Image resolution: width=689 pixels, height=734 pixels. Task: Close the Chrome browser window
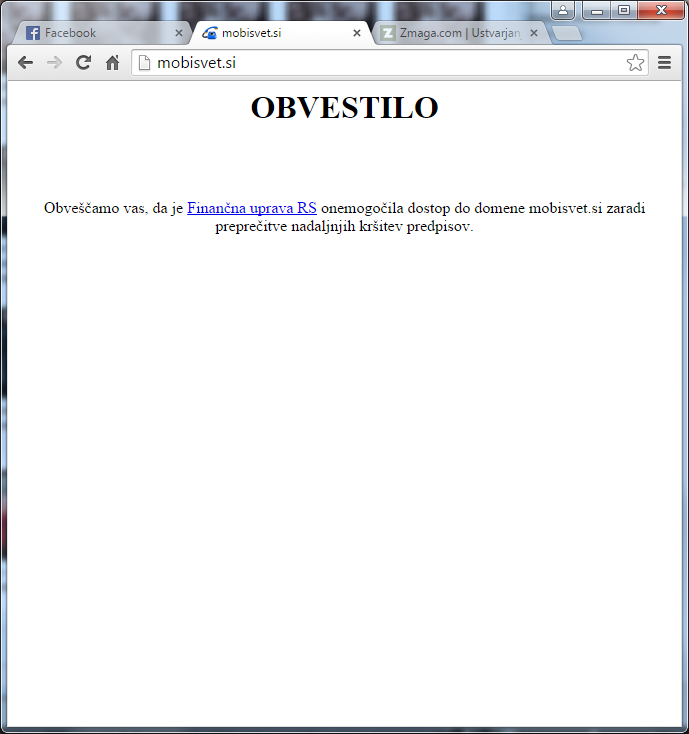pyautogui.click(x=659, y=10)
